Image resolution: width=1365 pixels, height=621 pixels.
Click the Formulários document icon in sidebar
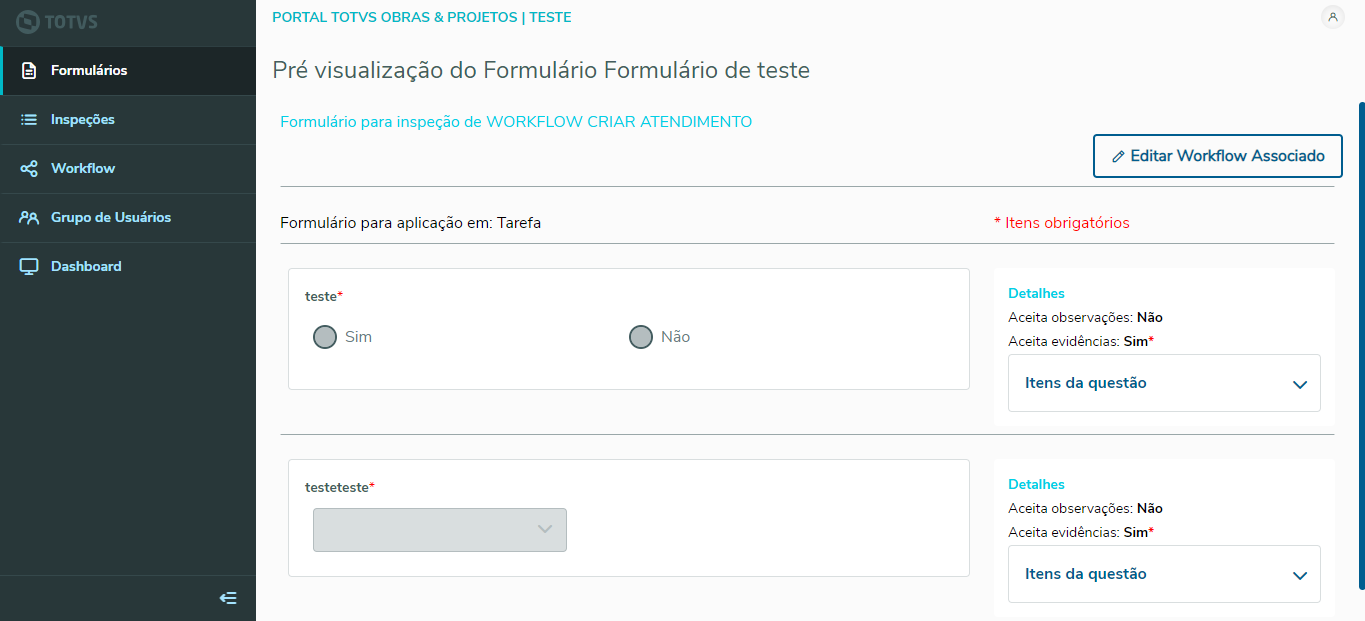click(x=29, y=71)
